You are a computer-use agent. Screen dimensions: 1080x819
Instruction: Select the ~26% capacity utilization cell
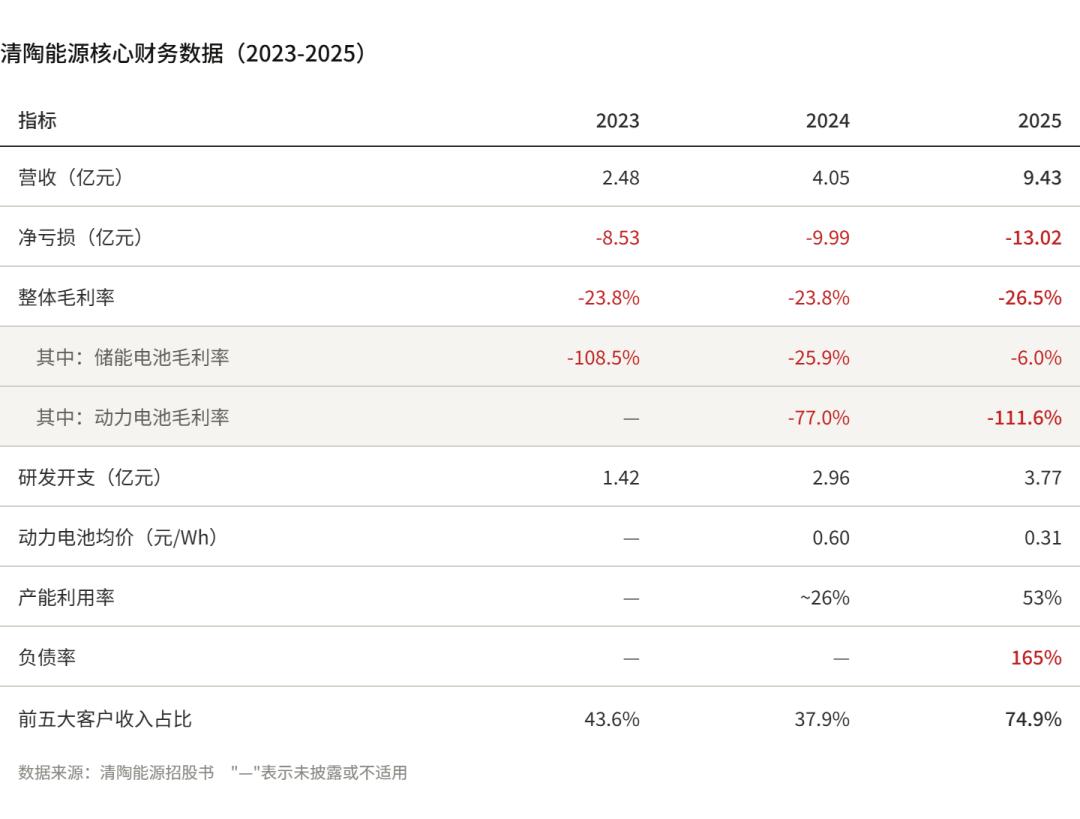tap(824, 598)
